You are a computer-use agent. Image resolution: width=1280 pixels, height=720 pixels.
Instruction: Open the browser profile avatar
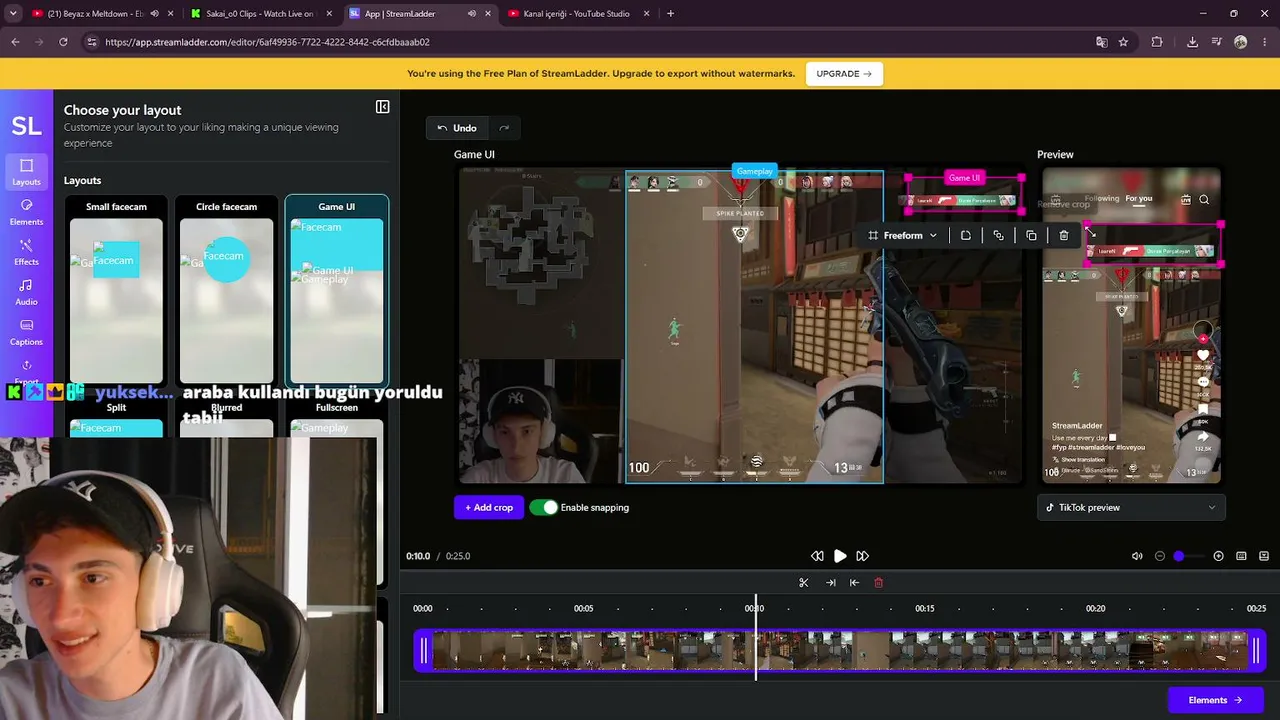tap(1241, 42)
